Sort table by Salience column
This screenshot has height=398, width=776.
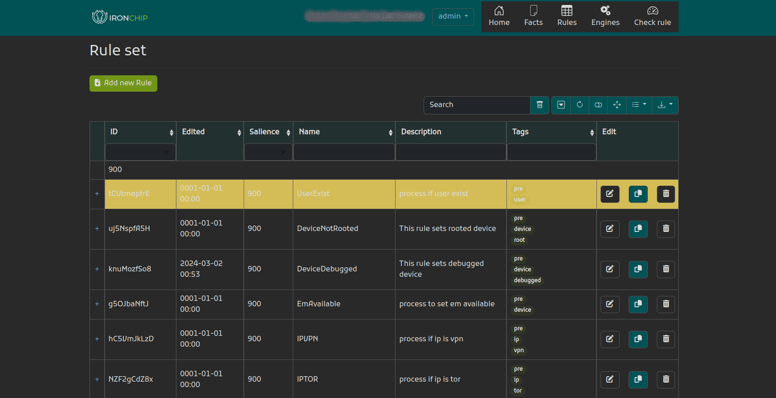(269, 132)
